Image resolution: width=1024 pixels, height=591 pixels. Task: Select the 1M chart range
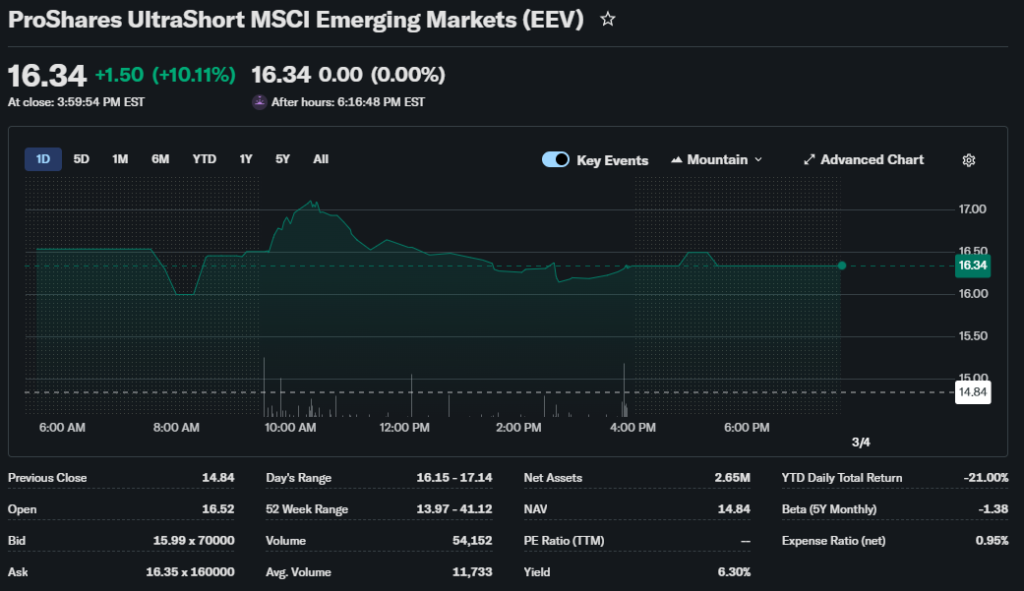(x=120, y=159)
